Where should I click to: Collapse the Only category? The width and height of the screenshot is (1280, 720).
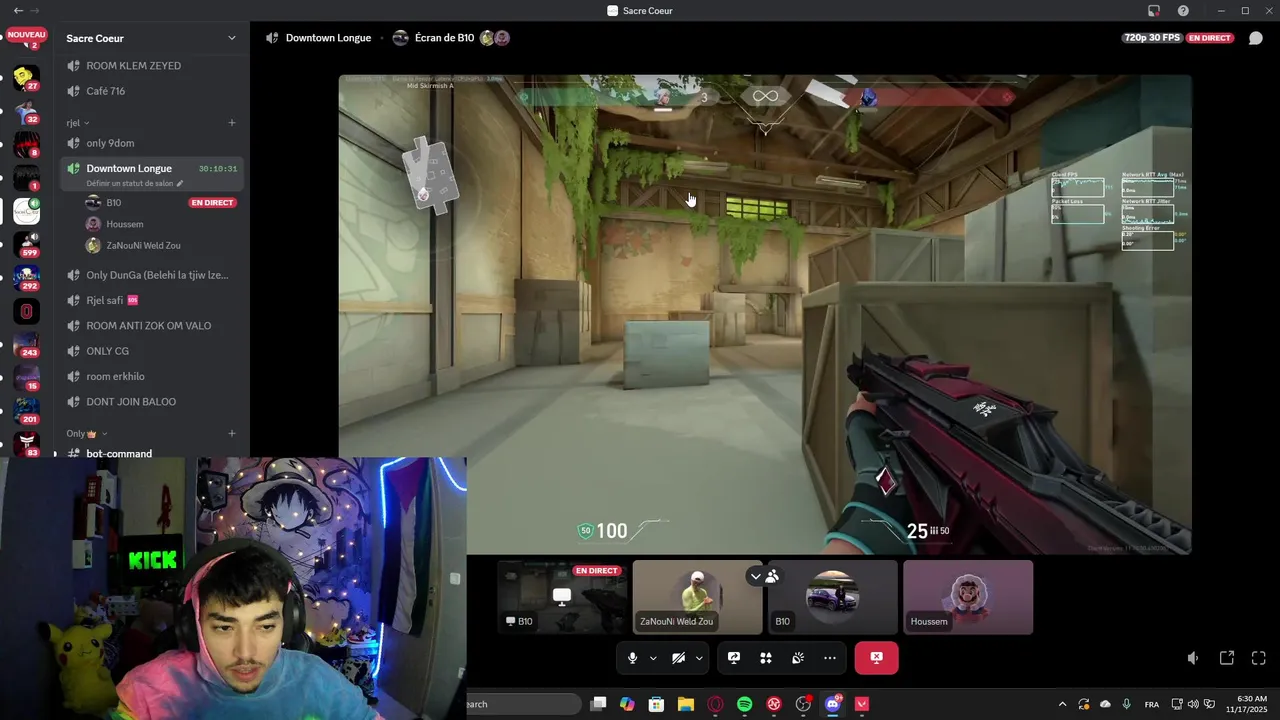click(x=86, y=434)
